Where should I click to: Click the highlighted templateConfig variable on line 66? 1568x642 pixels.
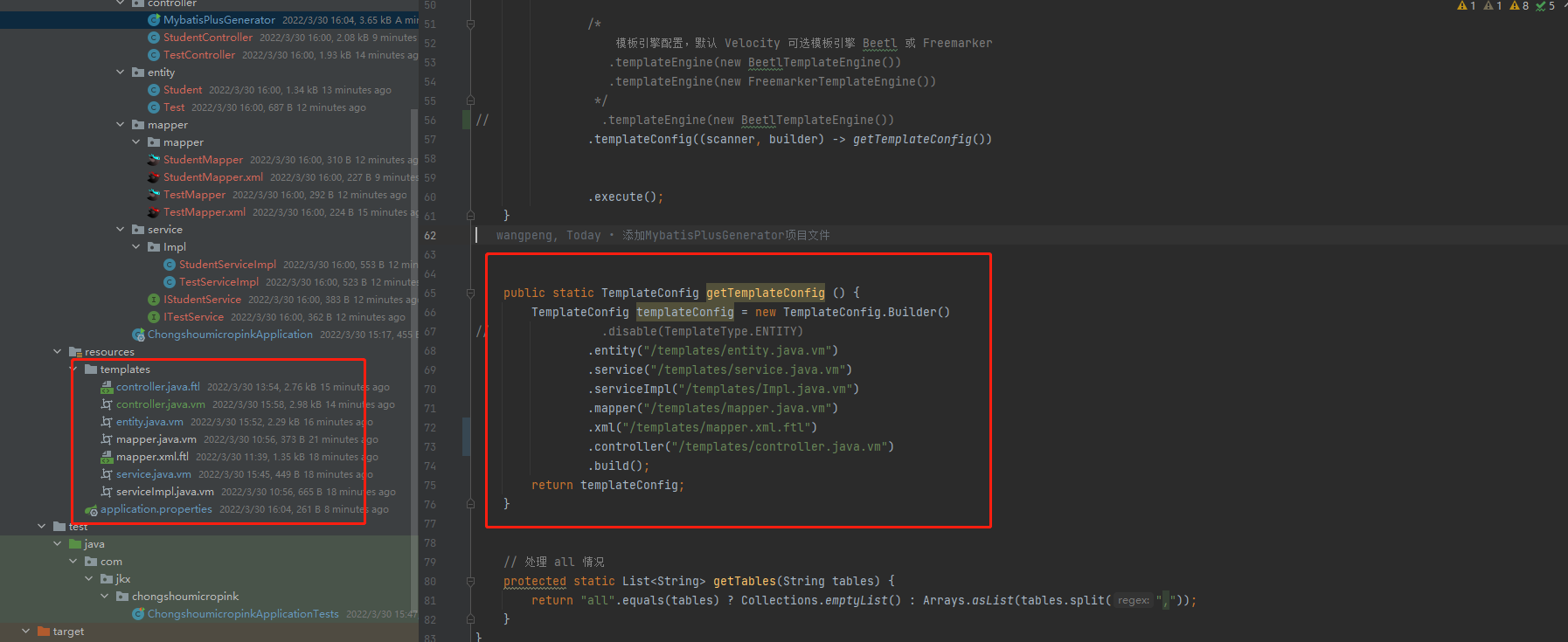pos(685,312)
